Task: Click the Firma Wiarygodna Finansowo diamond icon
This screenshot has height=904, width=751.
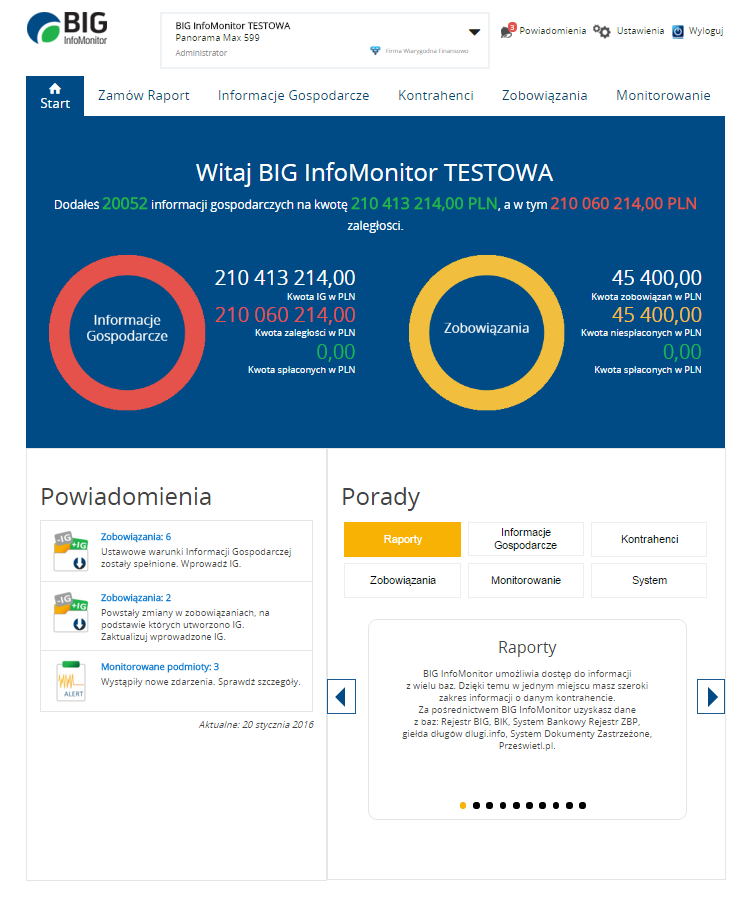Action: (375, 51)
